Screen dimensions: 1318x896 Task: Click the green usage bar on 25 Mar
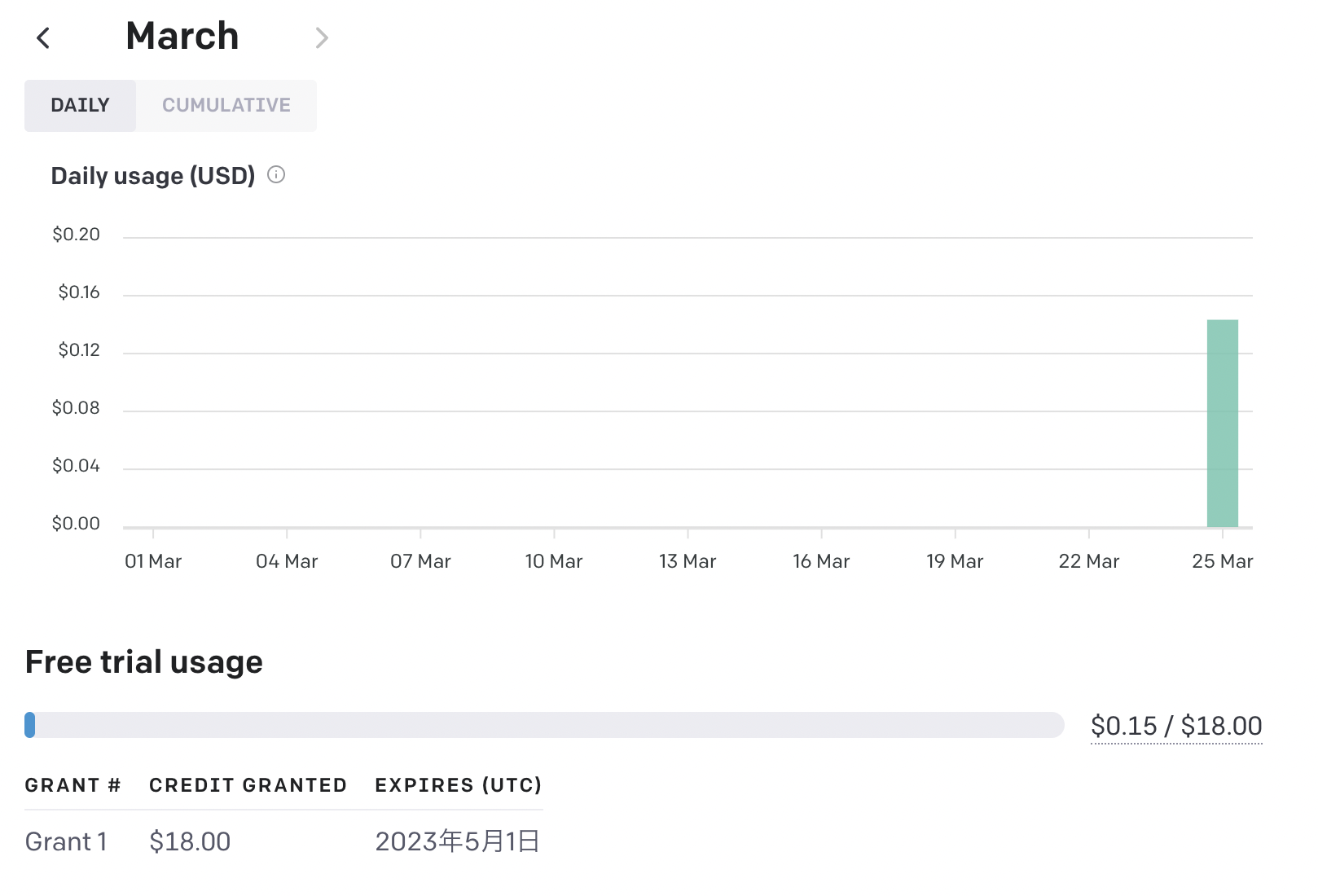1222,424
